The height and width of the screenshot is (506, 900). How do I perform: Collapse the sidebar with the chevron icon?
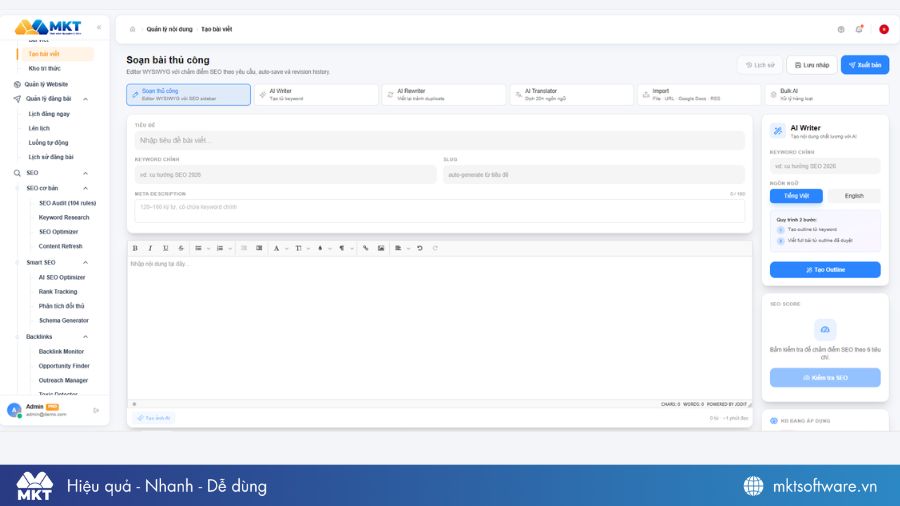point(99,27)
